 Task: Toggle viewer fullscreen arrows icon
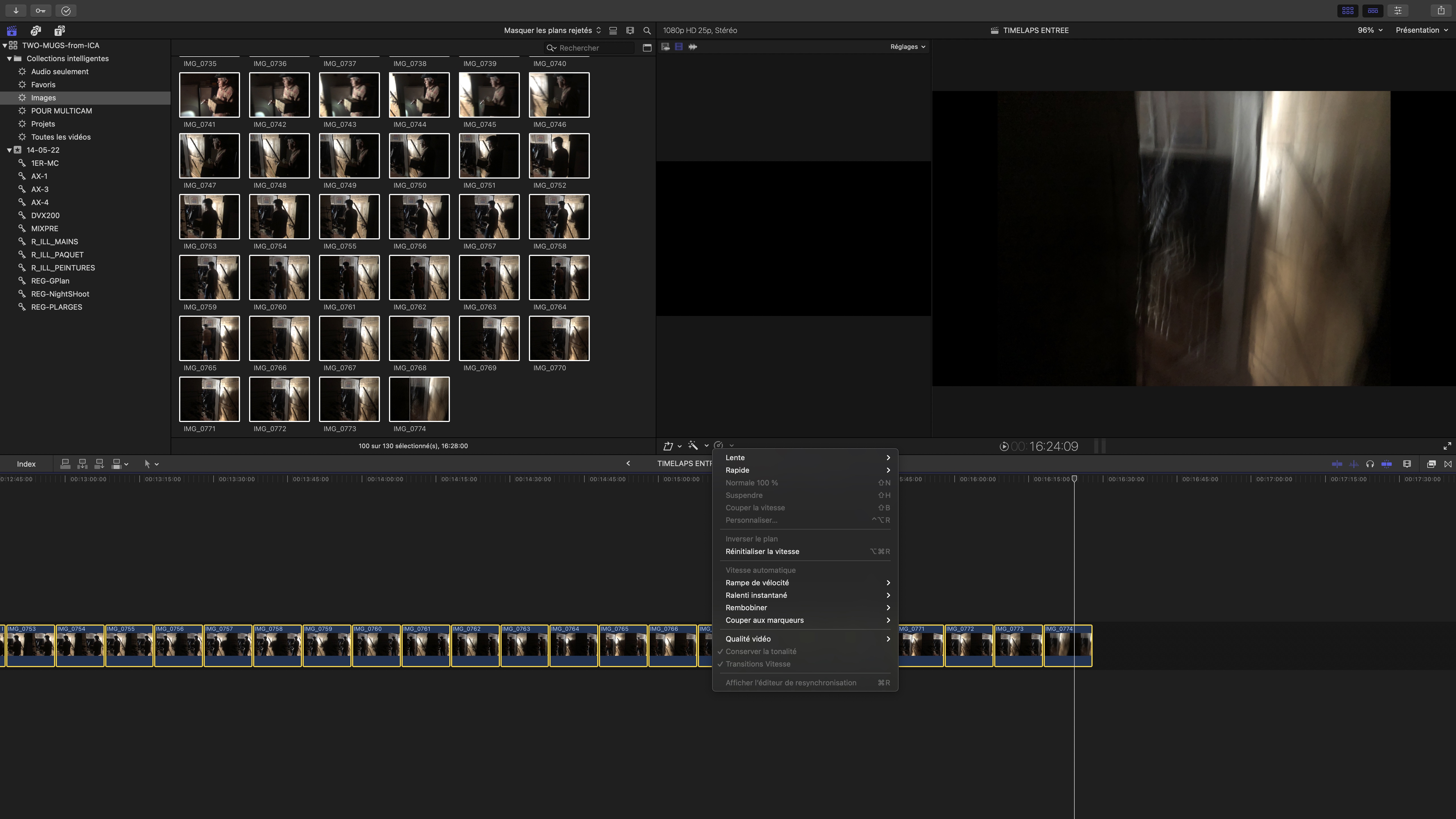coord(1447,446)
